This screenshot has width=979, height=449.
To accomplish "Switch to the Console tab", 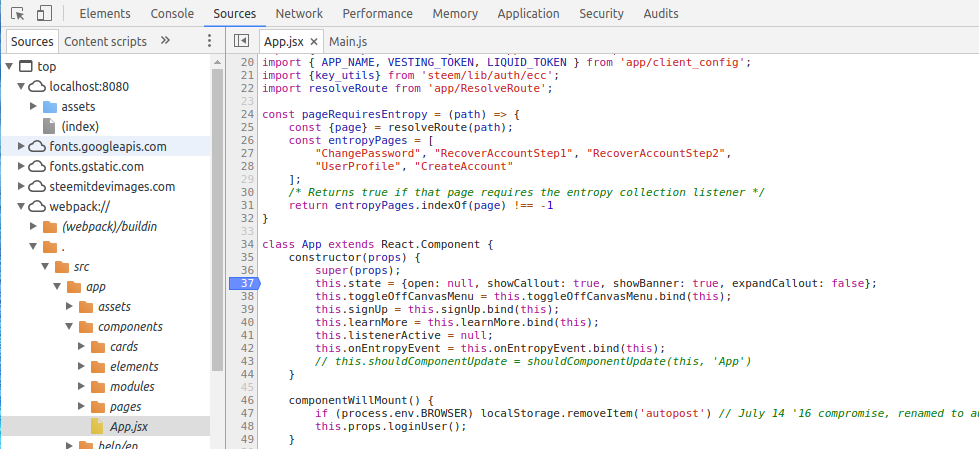I will 172,13.
